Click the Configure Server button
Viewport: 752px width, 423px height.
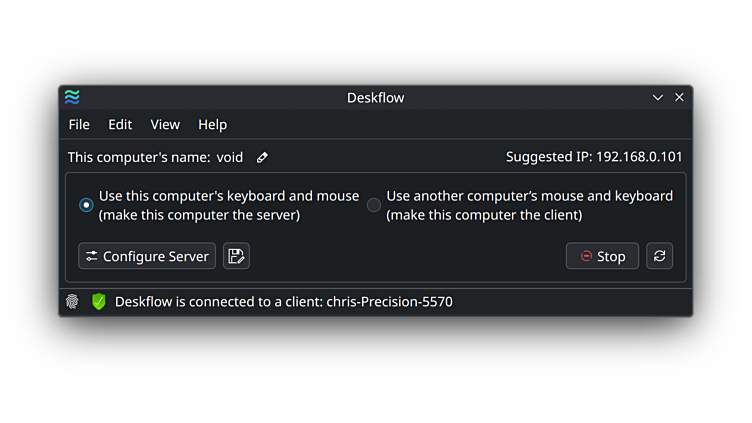click(x=147, y=256)
